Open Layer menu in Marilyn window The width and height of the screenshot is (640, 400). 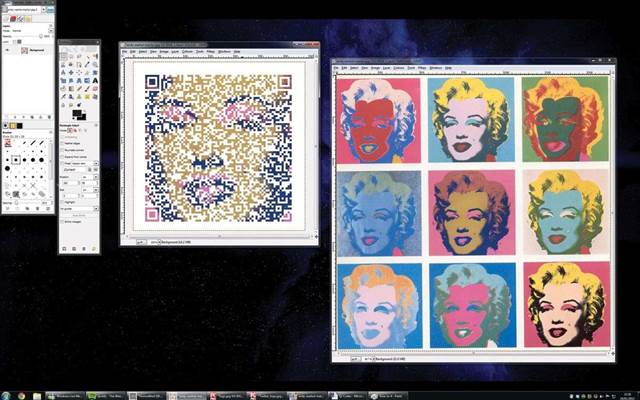point(386,68)
